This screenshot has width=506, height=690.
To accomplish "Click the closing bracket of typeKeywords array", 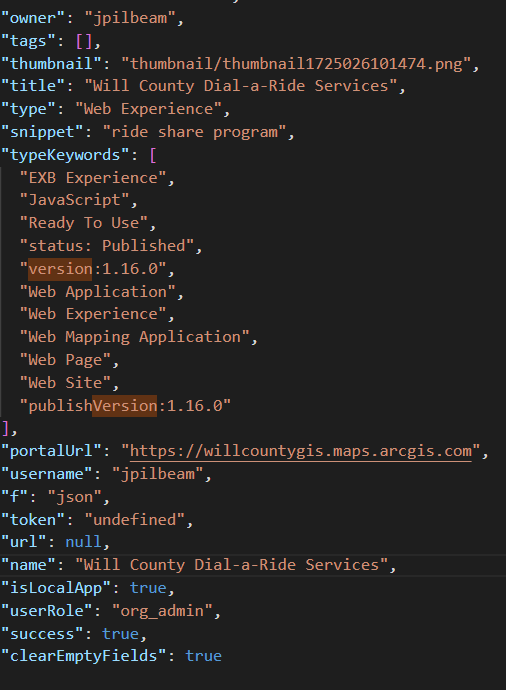I will click(5, 428).
